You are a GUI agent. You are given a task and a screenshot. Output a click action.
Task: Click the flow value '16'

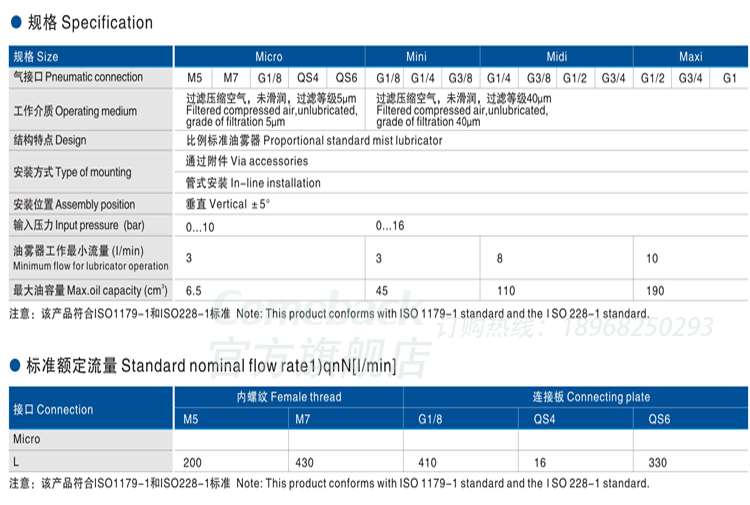tap(540, 462)
